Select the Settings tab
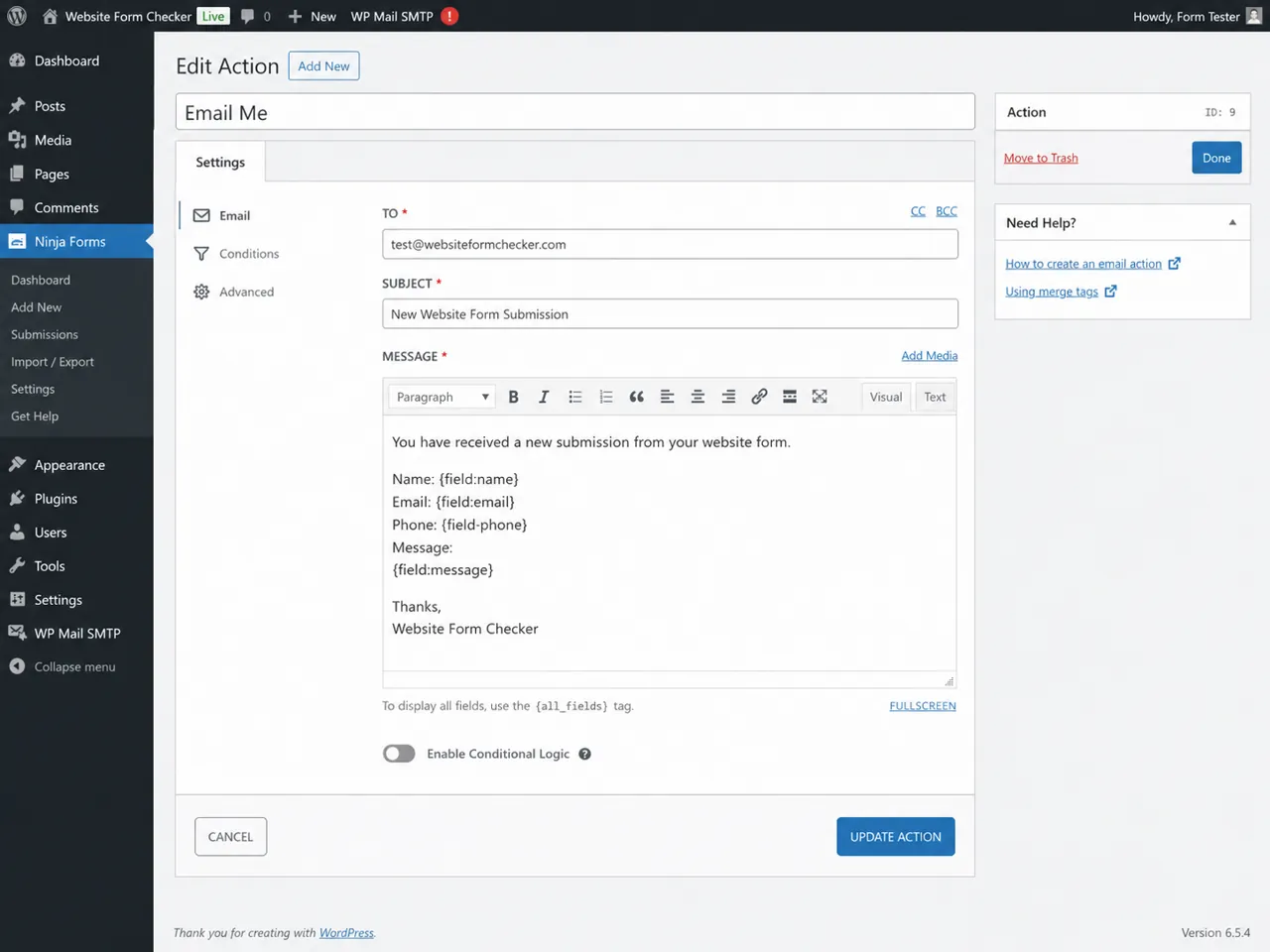 coord(220,162)
